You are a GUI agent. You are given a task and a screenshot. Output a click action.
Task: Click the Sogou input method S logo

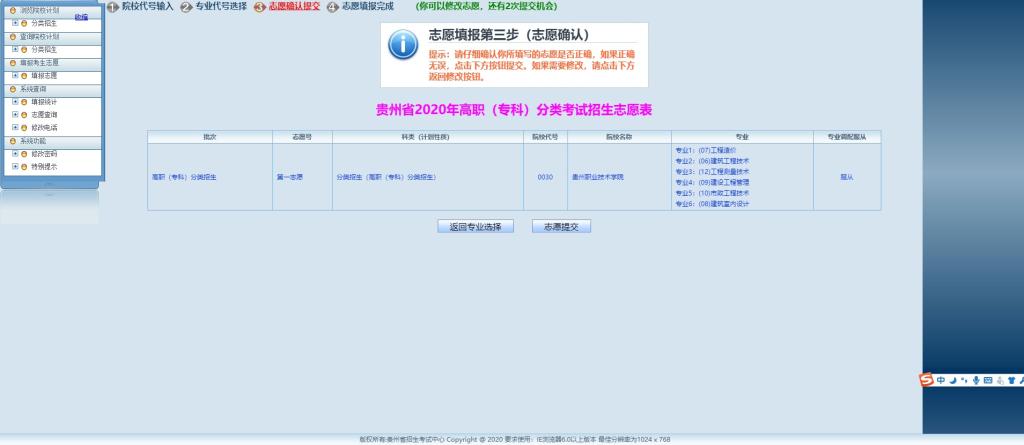(926, 380)
